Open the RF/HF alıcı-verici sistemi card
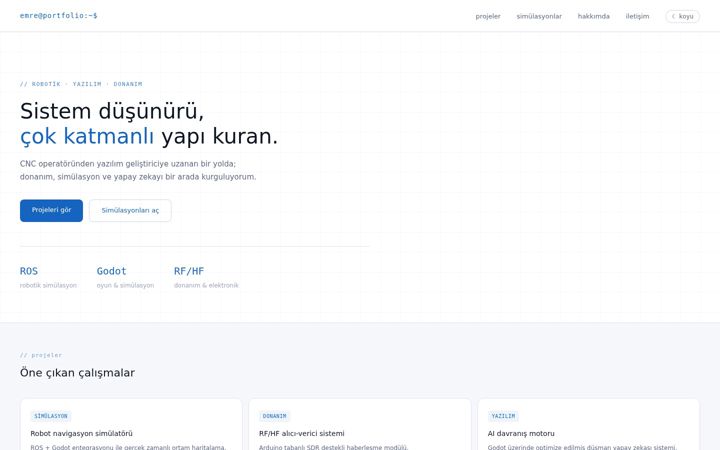The height and width of the screenshot is (450, 720). click(360, 425)
